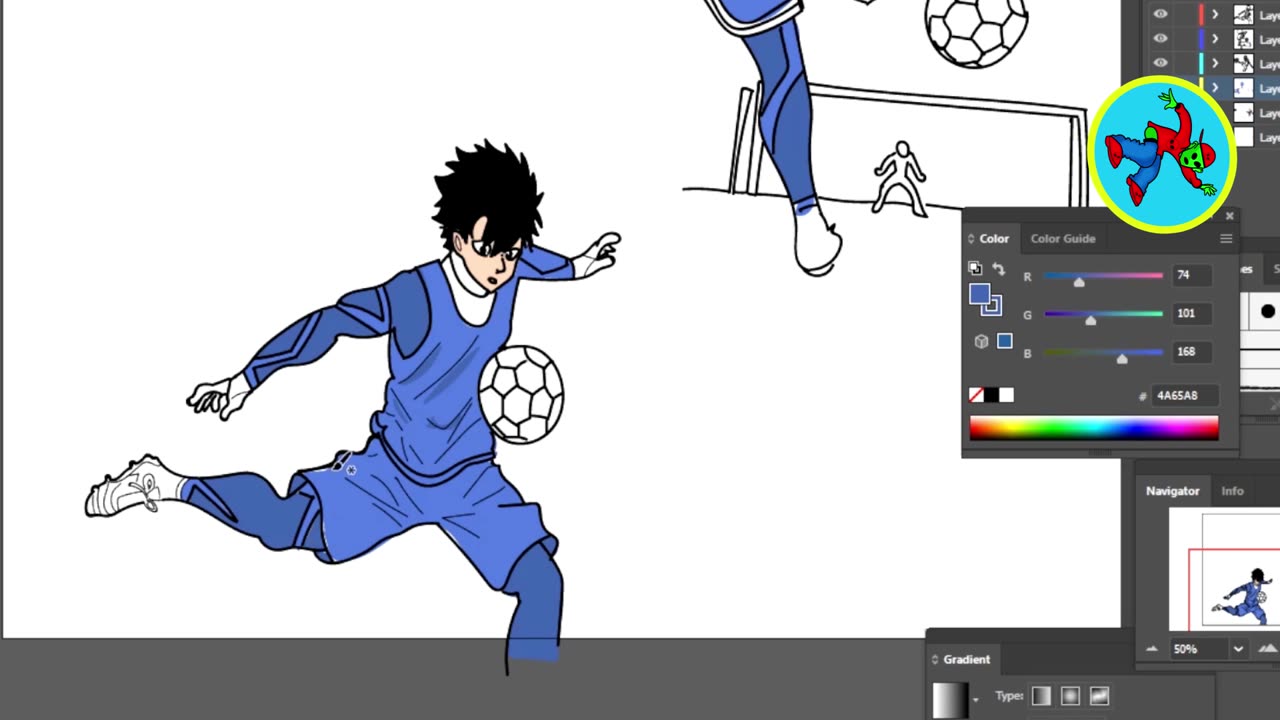Click the red-marked layer thumbnail
Screen dimensions: 1280x720
[1243, 14]
